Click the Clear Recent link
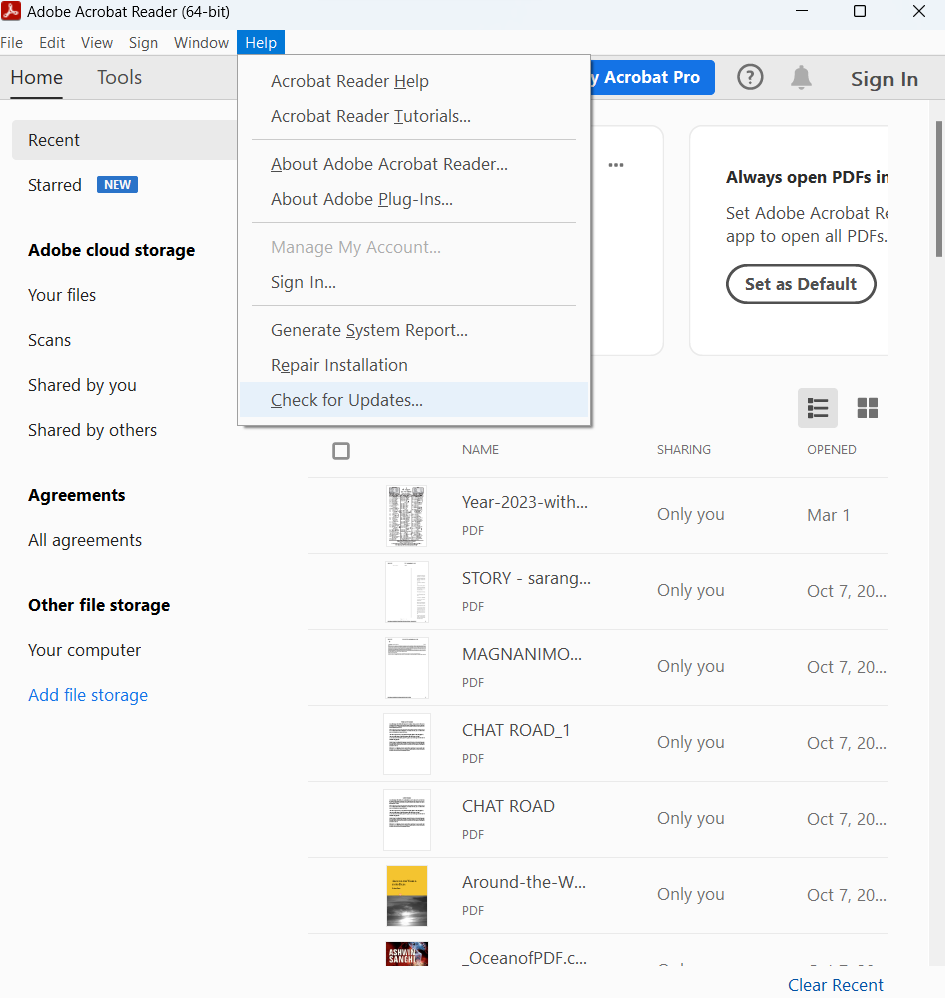Viewport: 945px width, 998px height. (x=835, y=985)
